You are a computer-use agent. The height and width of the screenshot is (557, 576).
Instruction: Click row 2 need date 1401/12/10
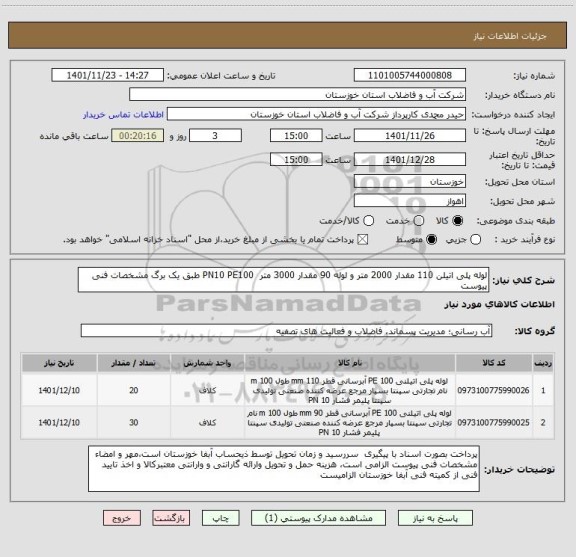coord(59,423)
